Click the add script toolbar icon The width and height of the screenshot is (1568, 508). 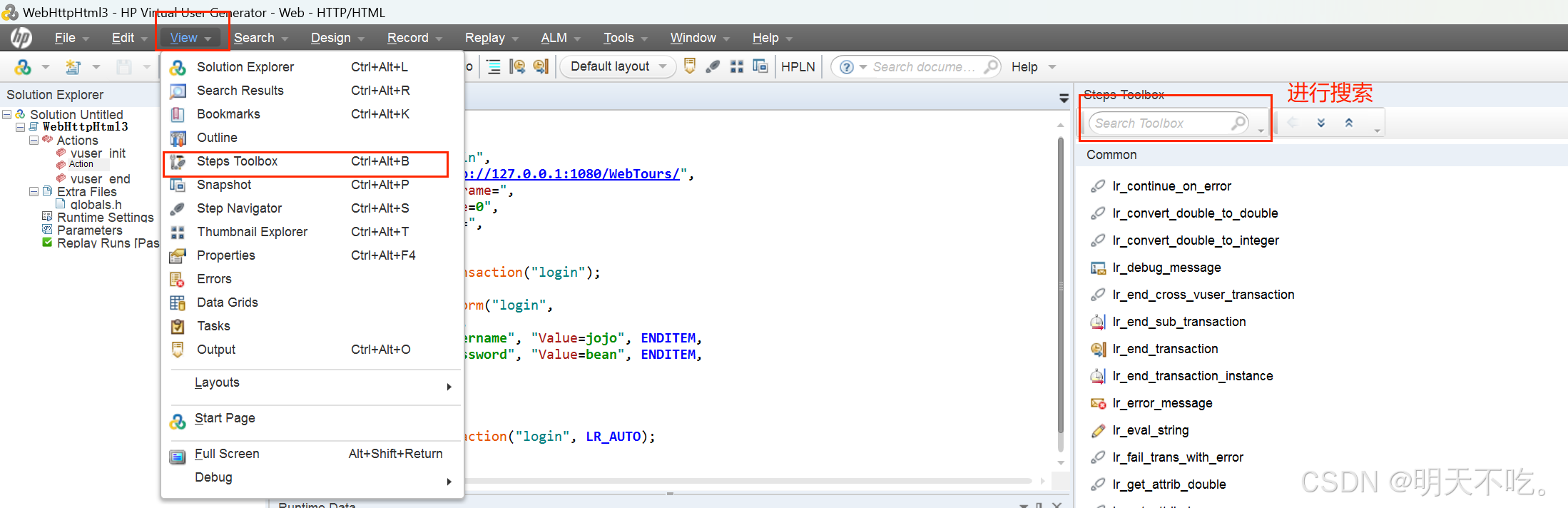73,67
